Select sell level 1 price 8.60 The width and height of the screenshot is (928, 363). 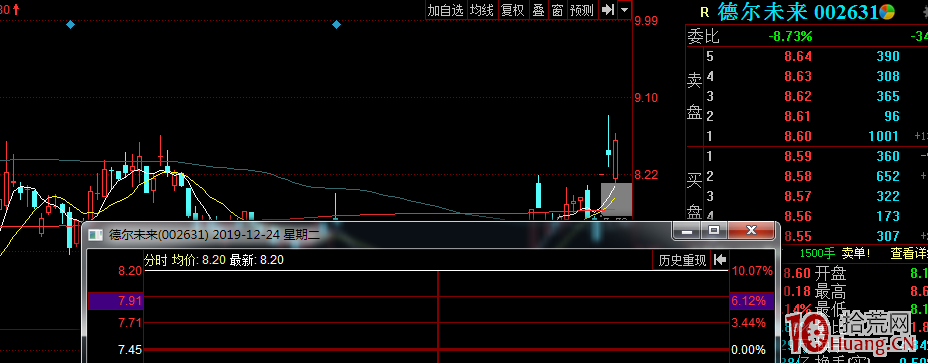[x=798, y=136]
